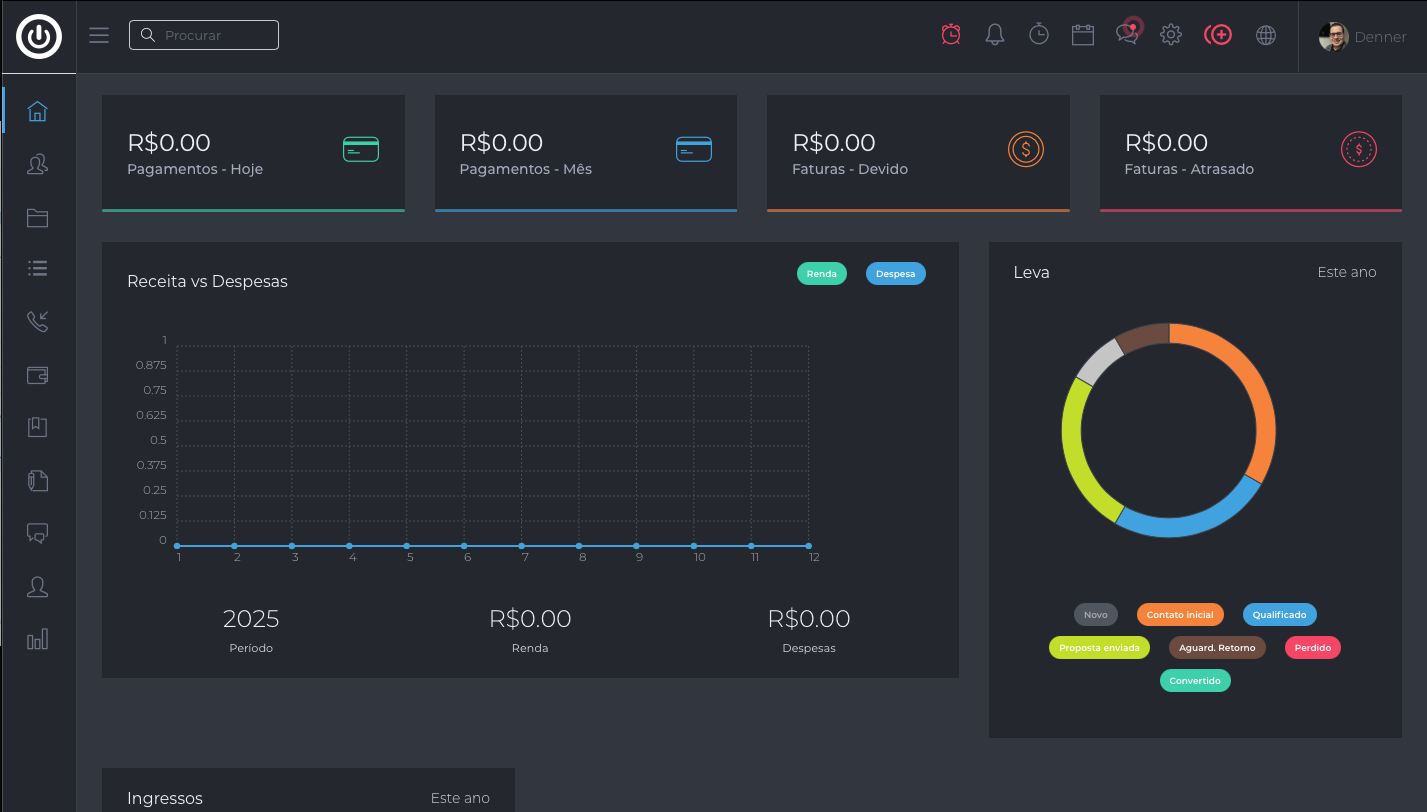This screenshot has width=1427, height=812.
Task: Open the home dashboard sidebar icon
Action: 37,111
